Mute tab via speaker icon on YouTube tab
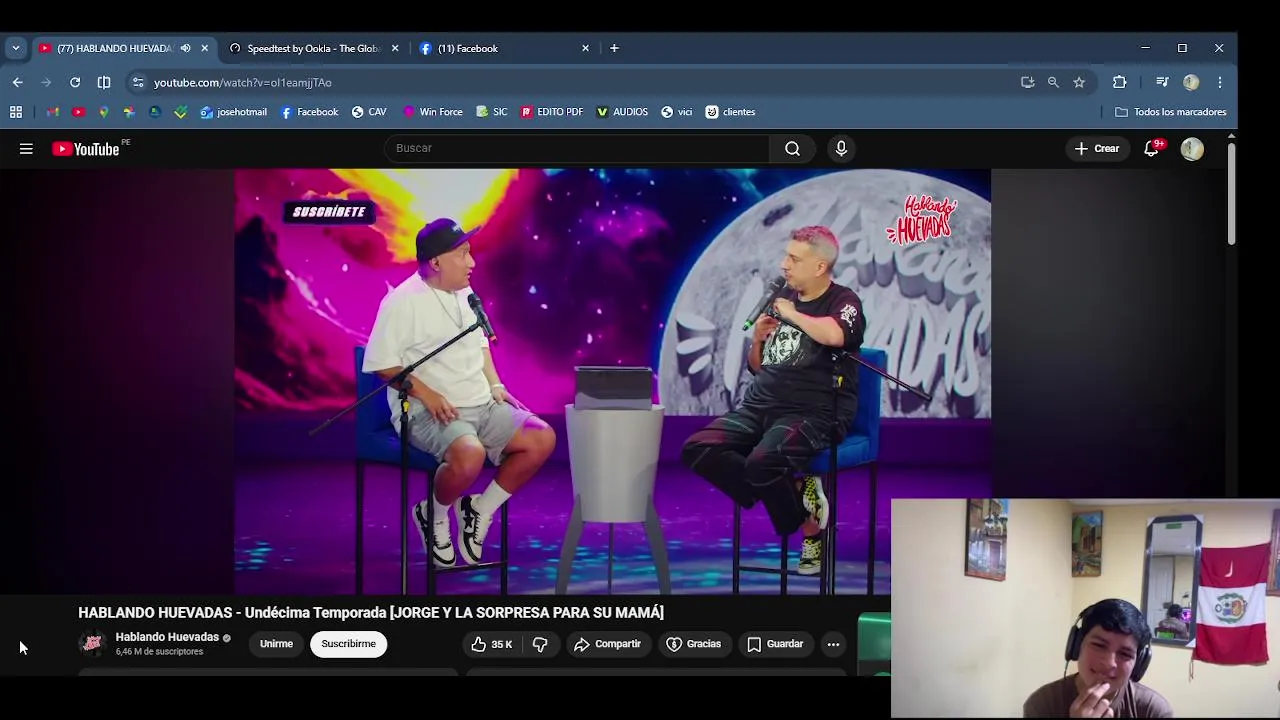The width and height of the screenshot is (1280, 720). (185, 48)
